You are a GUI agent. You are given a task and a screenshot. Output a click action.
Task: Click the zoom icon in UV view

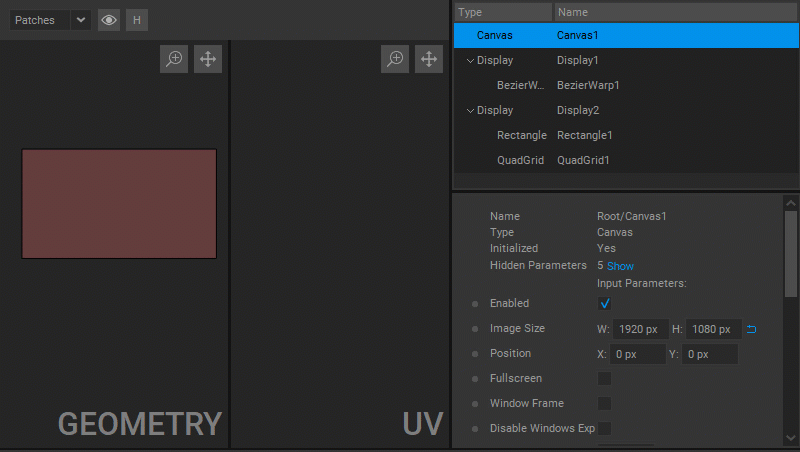[395, 59]
